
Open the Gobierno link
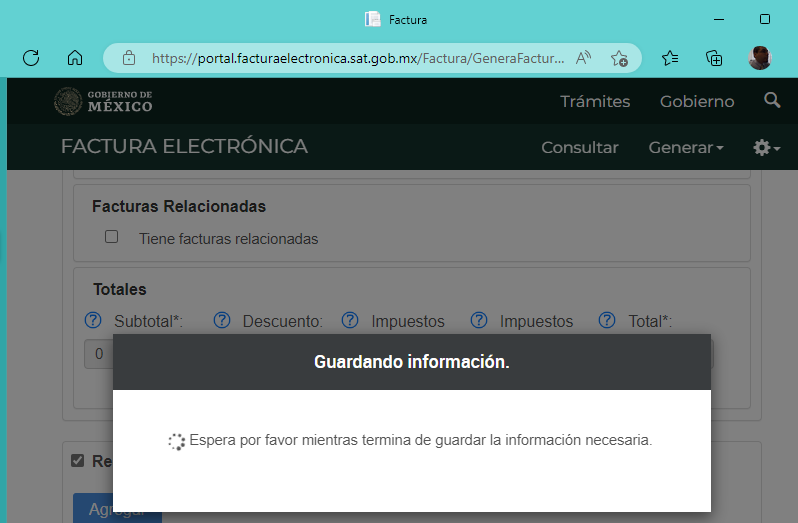pos(697,101)
